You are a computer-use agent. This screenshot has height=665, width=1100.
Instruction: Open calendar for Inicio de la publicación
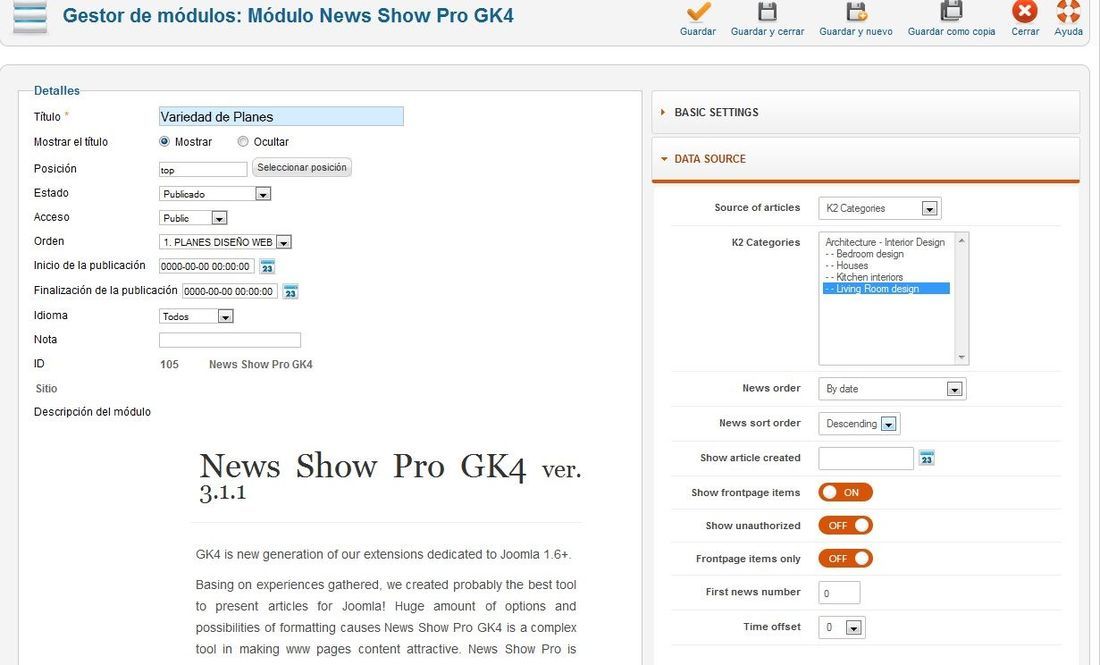[x=267, y=267]
